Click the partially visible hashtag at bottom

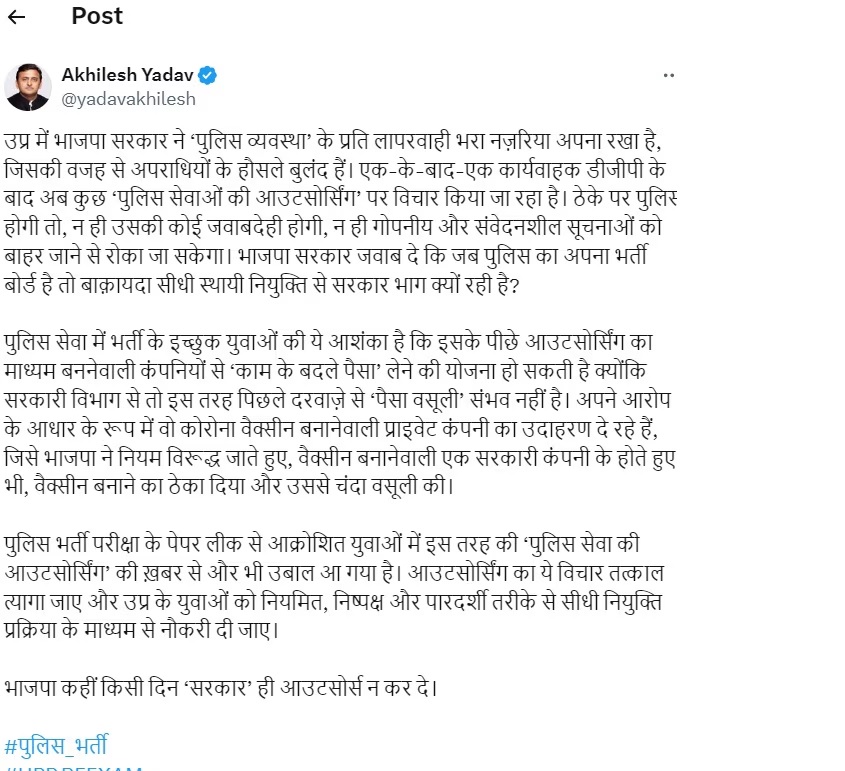[74, 768]
